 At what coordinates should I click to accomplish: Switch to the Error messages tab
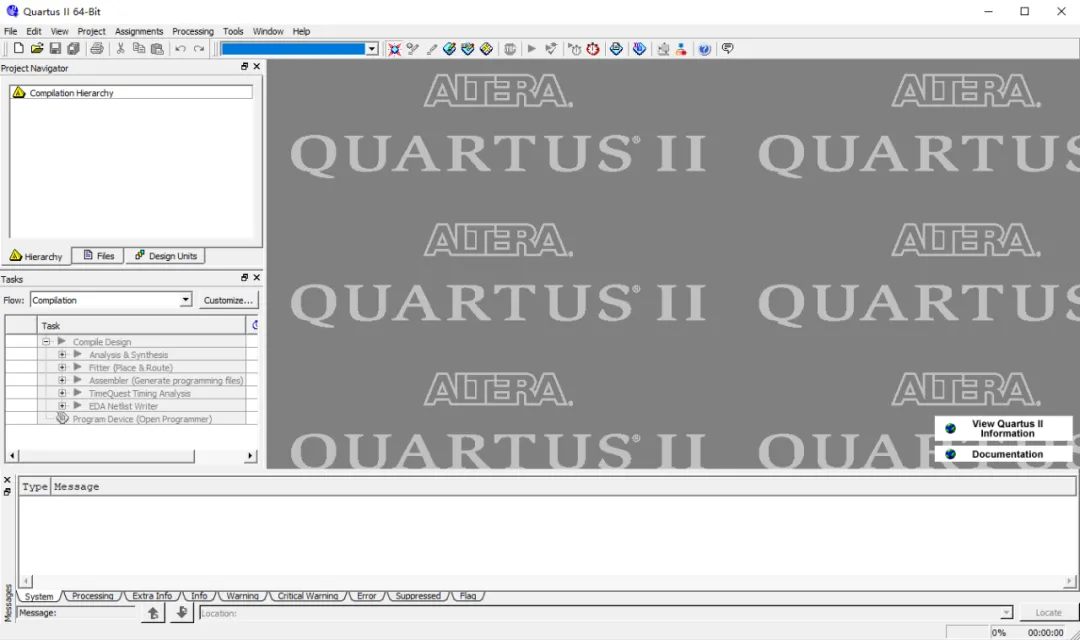click(366, 596)
